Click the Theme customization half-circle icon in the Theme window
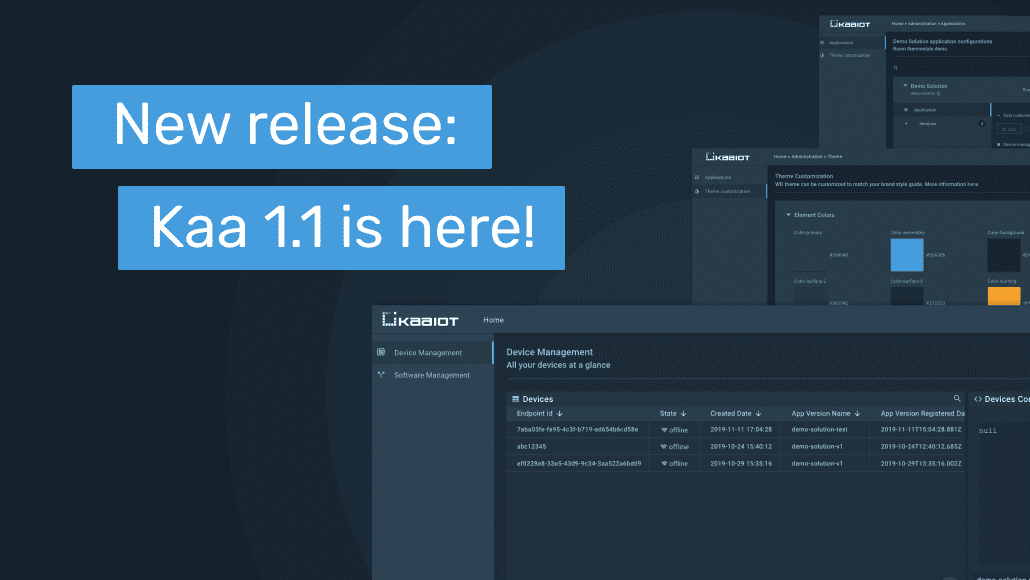The image size is (1030, 580). coord(697,191)
